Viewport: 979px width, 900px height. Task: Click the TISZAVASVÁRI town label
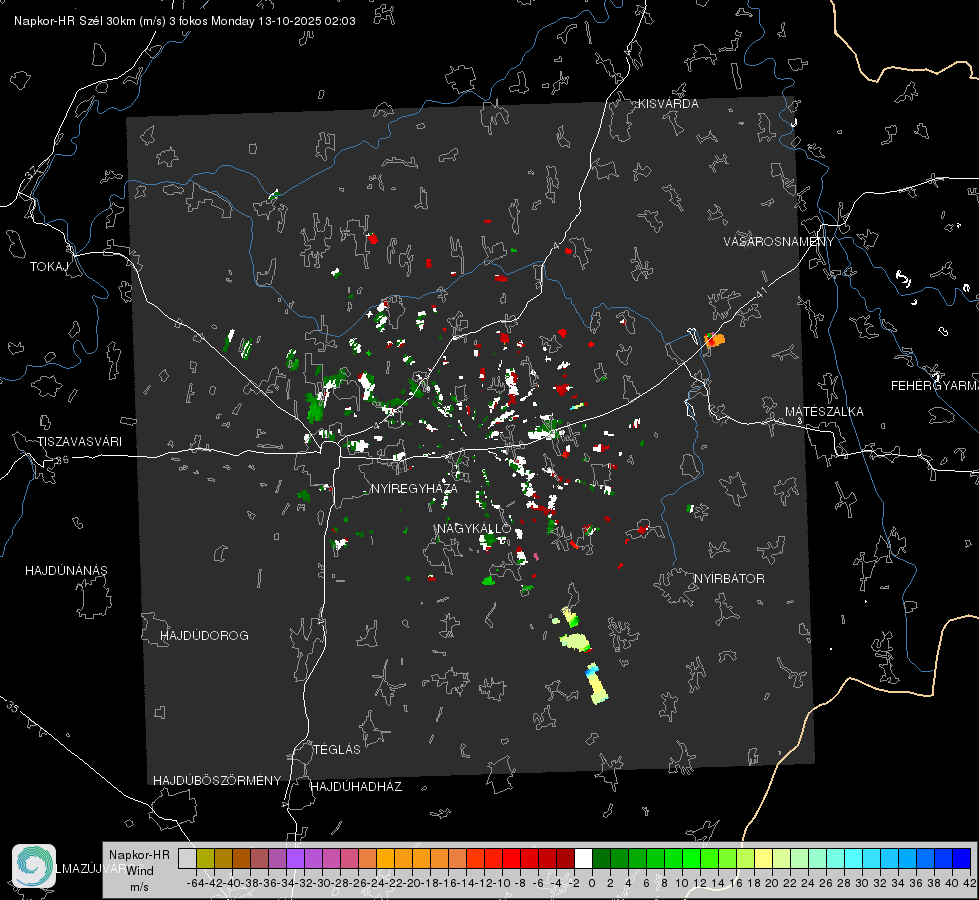(x=79, y=442)
